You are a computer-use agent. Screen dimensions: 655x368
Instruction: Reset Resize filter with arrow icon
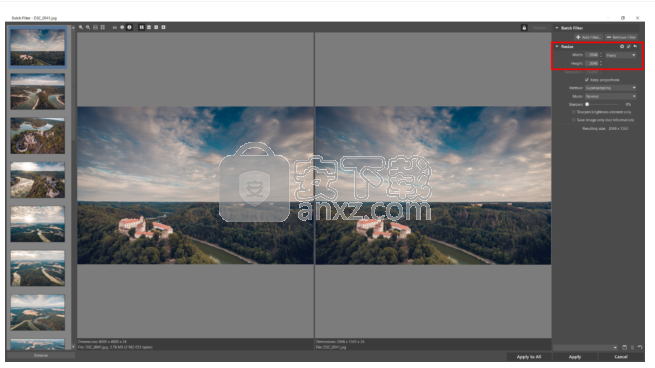(635, 46)
